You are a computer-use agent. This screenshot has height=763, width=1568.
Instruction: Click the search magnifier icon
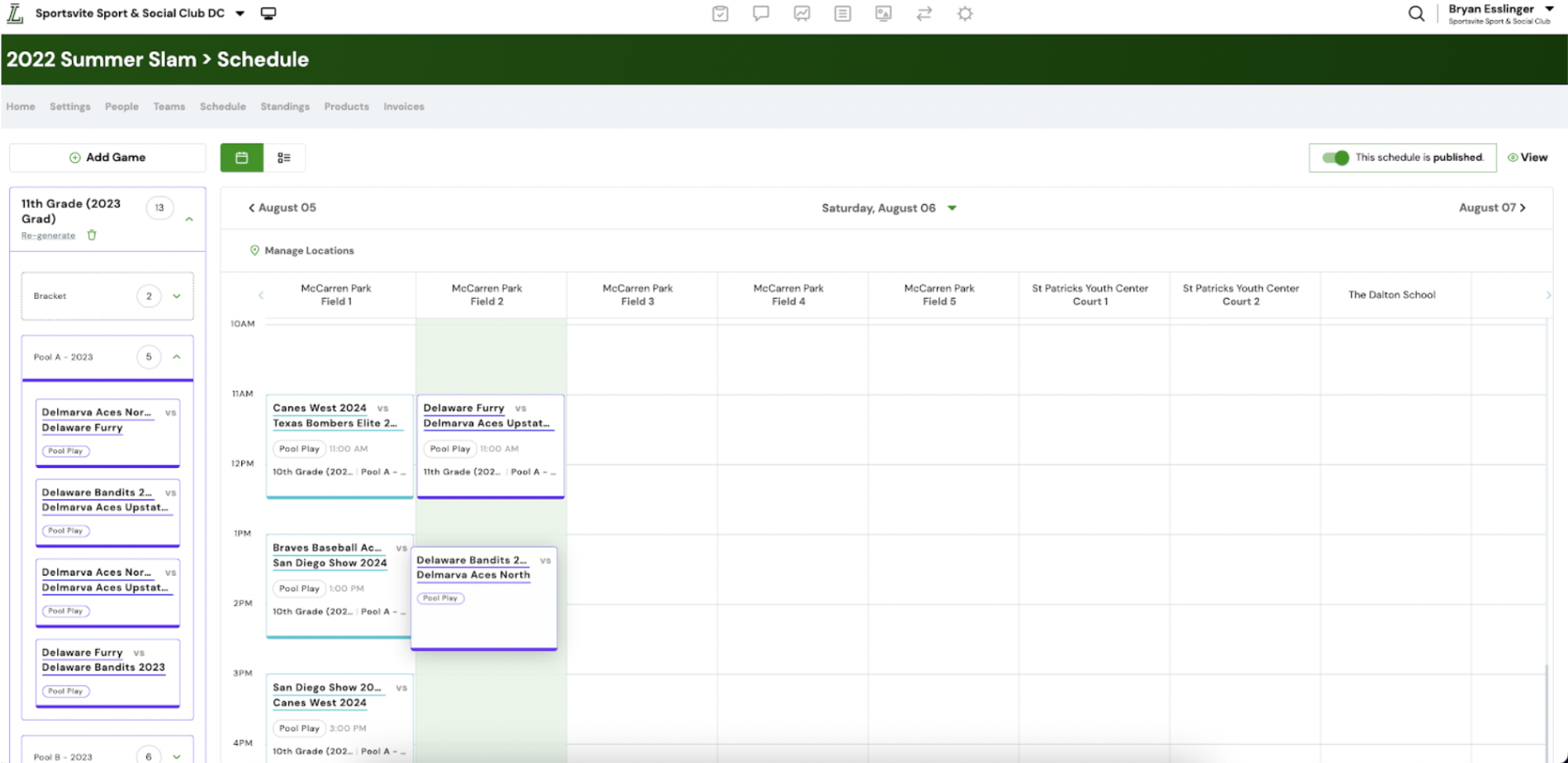1416,13
